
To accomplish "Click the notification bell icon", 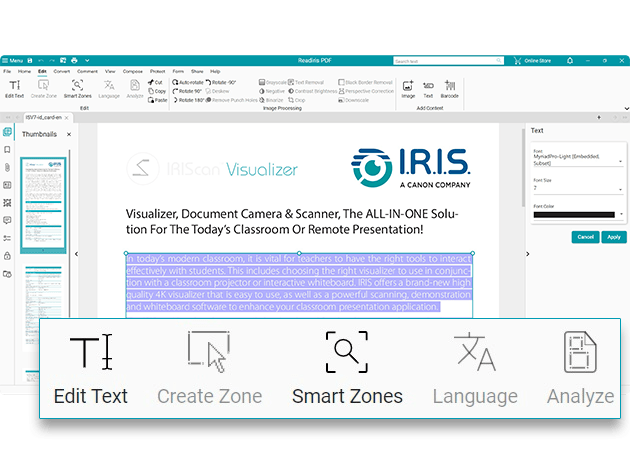I will 570,61.
